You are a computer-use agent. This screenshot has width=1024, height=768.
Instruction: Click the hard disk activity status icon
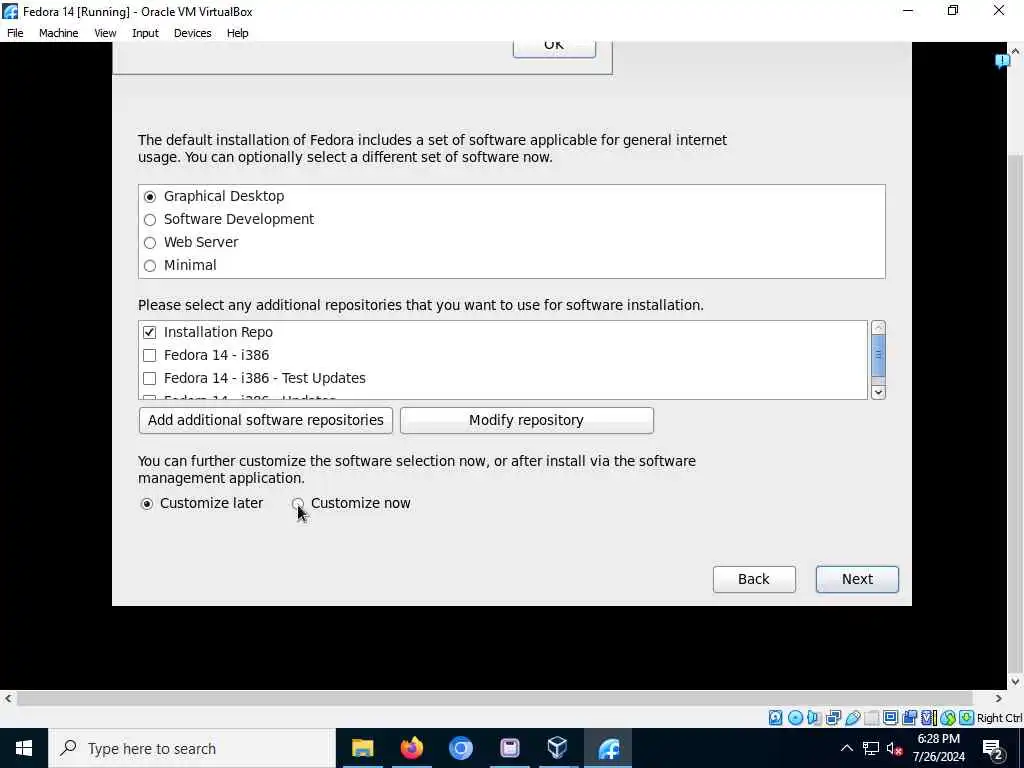click(x=775, y=718)
